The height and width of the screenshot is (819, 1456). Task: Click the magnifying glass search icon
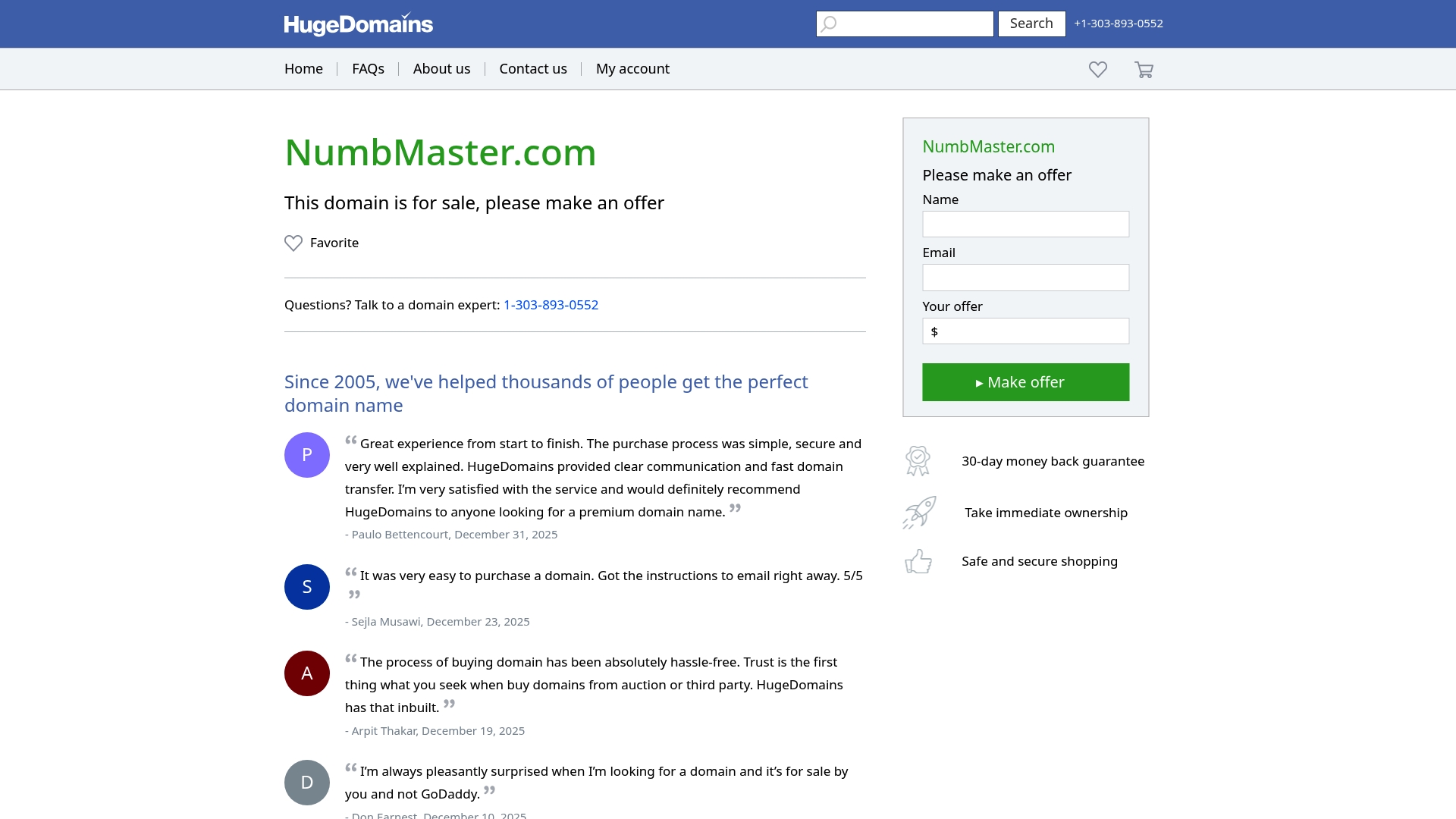[829, 24]
